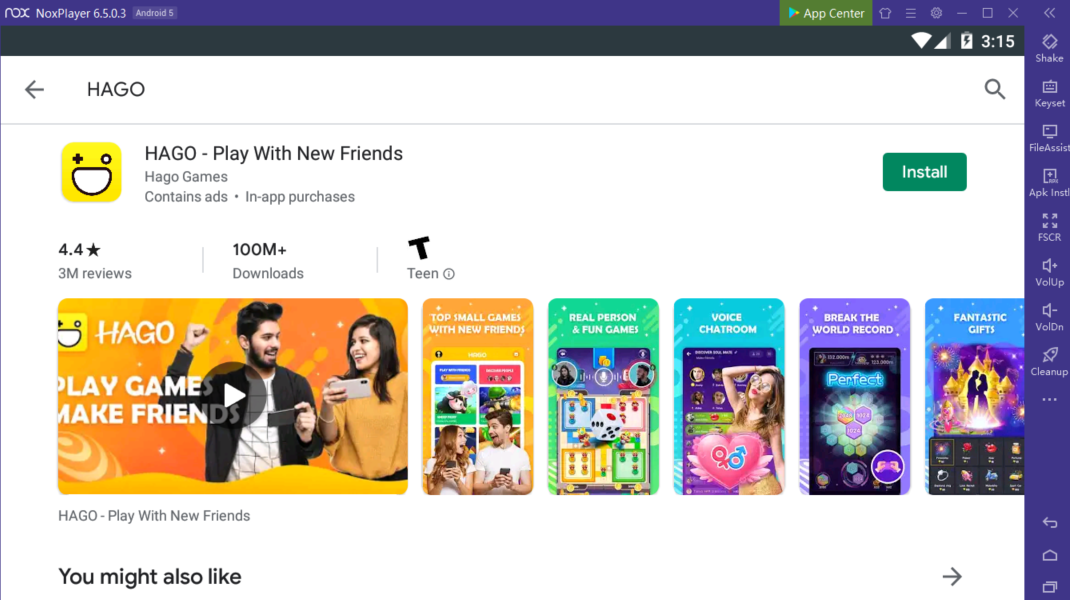Click the 3M reviews label
The height and width of the screenshot is (600, 1070).
pyautogui.click(x=95, y=274)
